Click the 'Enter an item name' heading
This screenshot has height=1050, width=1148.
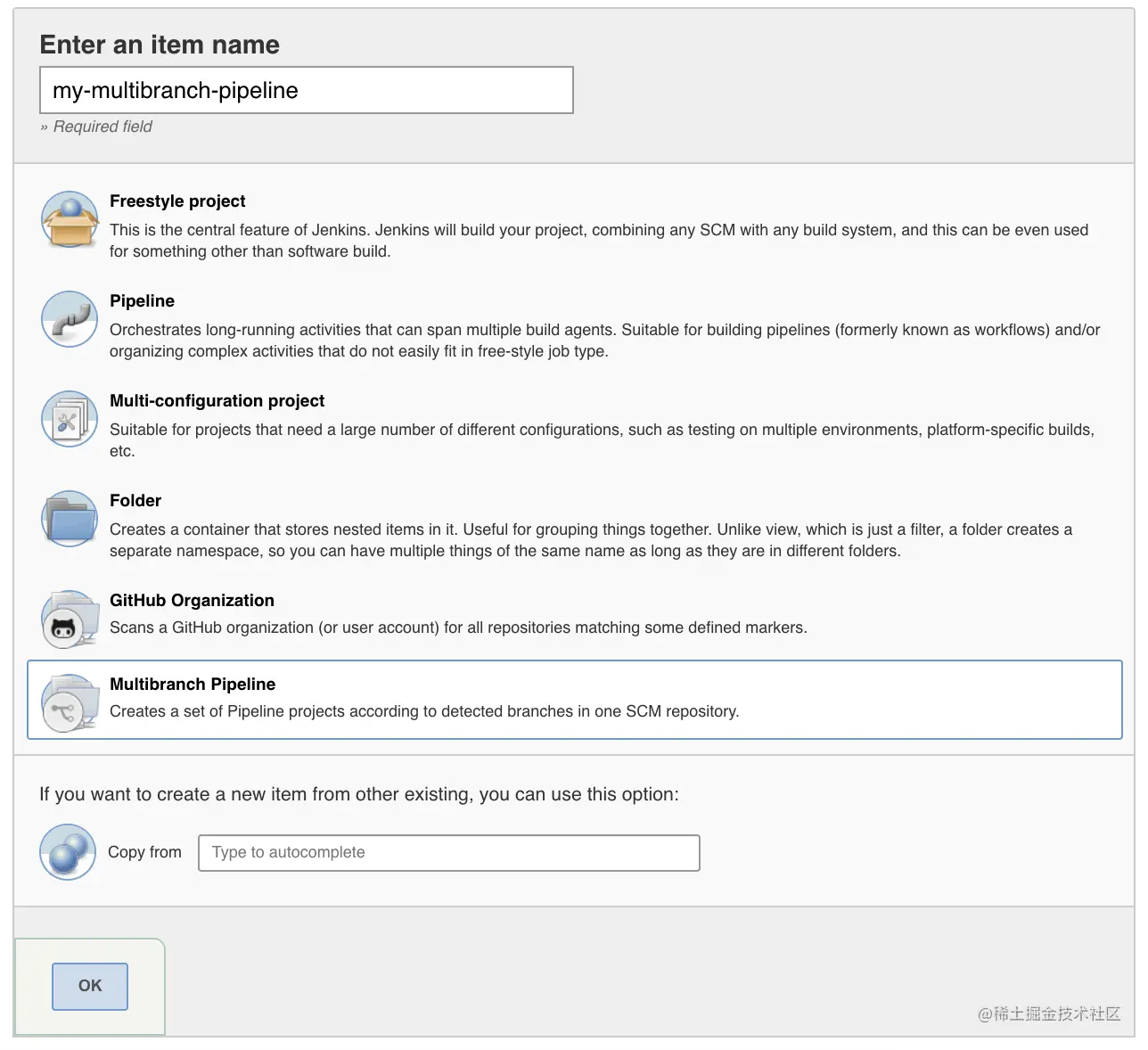coord(160,45)
